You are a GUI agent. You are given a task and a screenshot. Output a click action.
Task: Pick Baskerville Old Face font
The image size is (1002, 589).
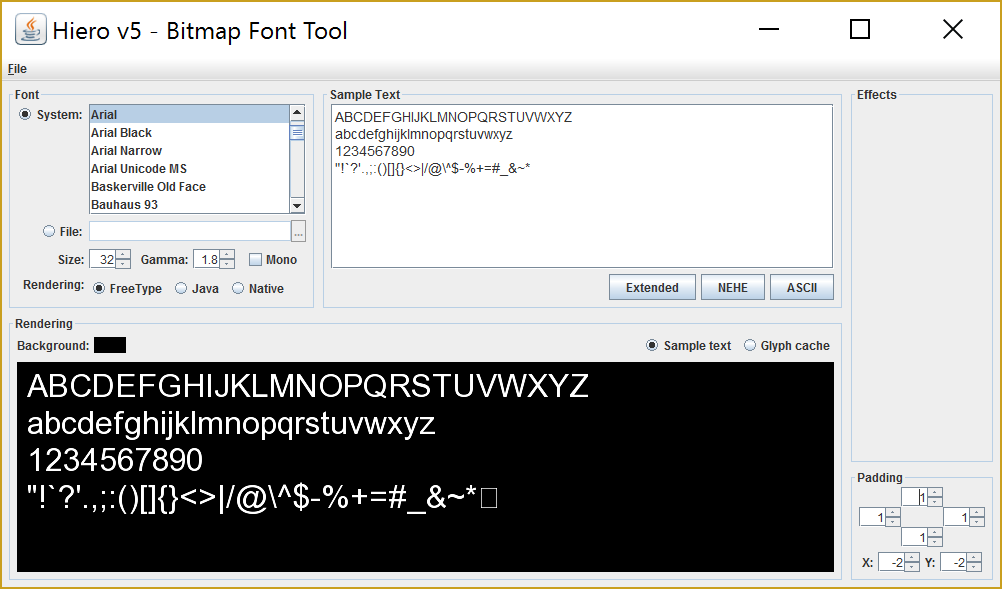189,187
